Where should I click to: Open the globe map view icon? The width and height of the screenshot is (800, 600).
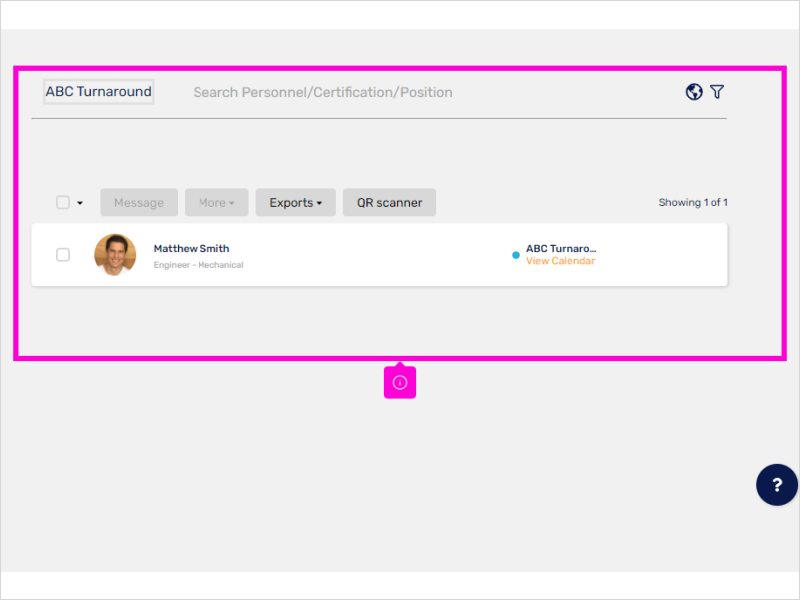(x=693, y=92)
